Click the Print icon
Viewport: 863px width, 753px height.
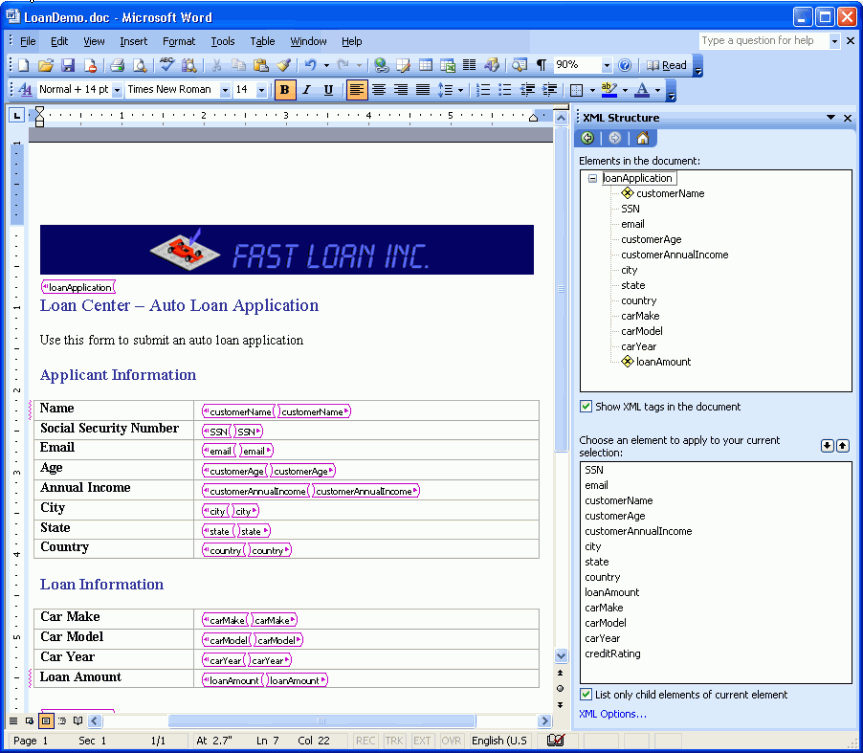click(x=117, y=66)
